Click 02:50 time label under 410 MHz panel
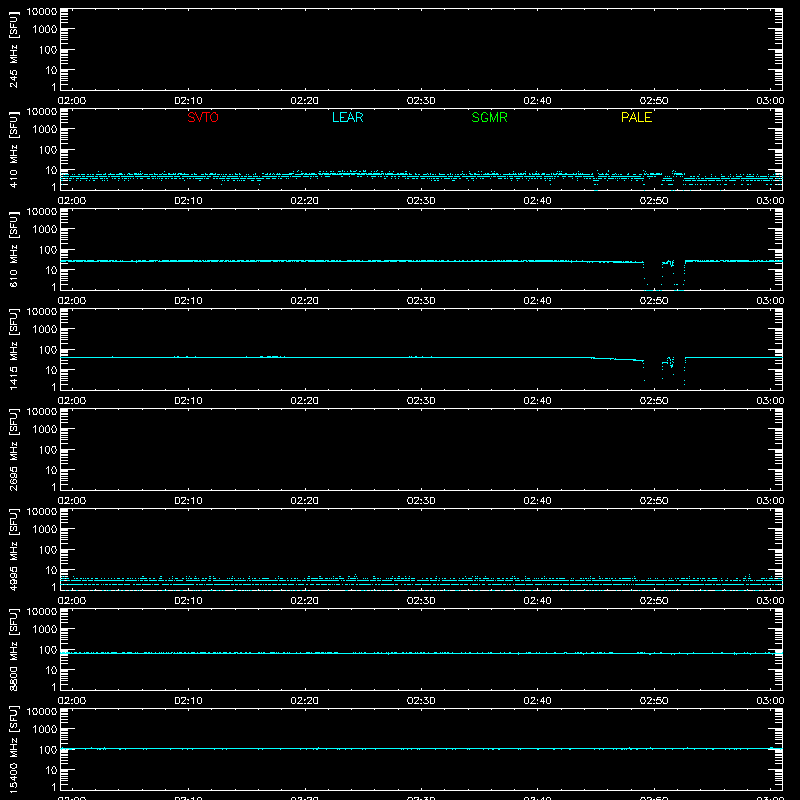The image size is (800, 800). coord(654,201)
